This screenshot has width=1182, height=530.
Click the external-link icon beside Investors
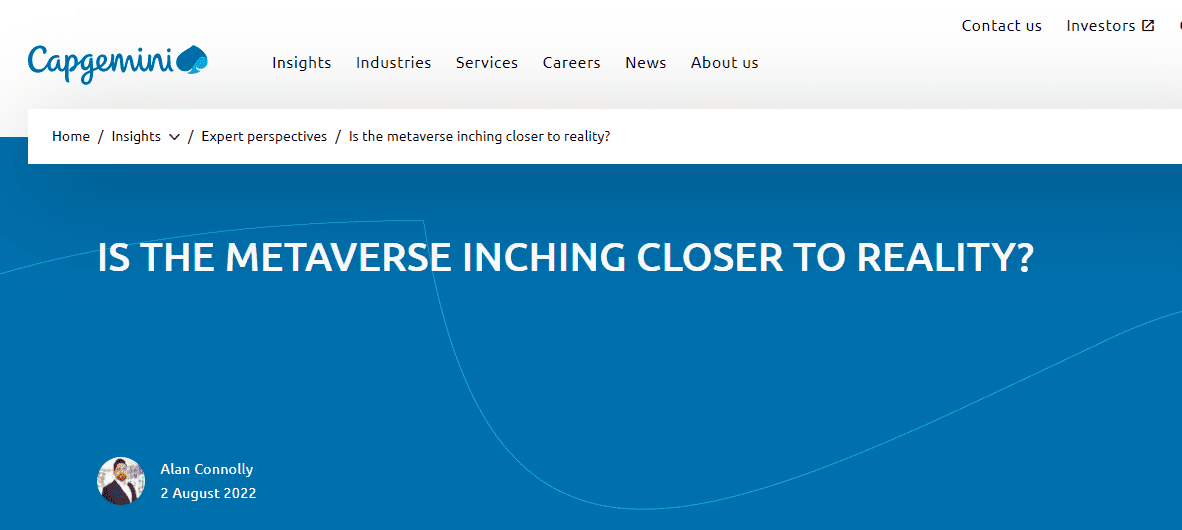(1148, 26)
